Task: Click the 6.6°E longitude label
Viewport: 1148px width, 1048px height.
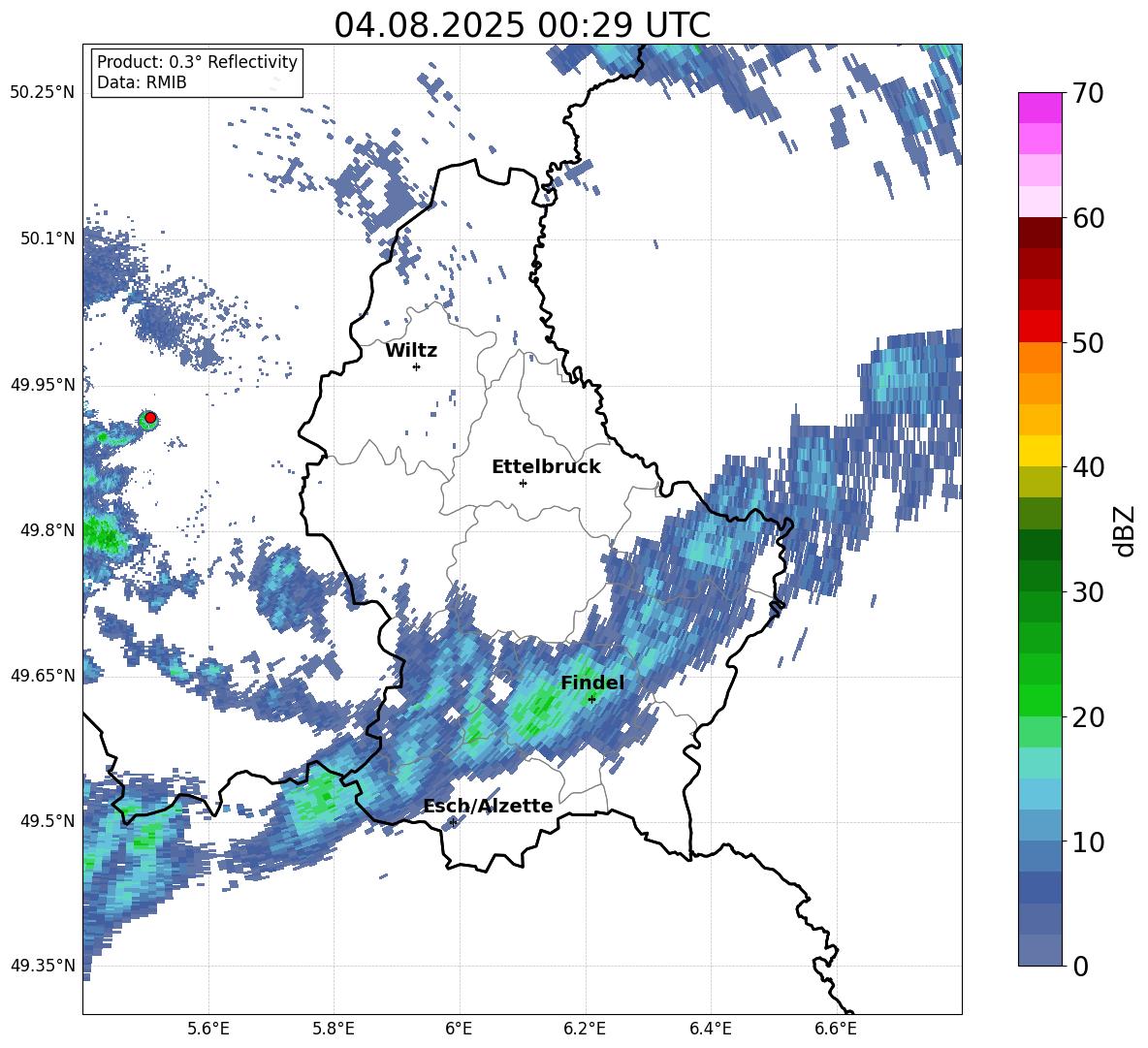Action: [x=836, y=1029]
